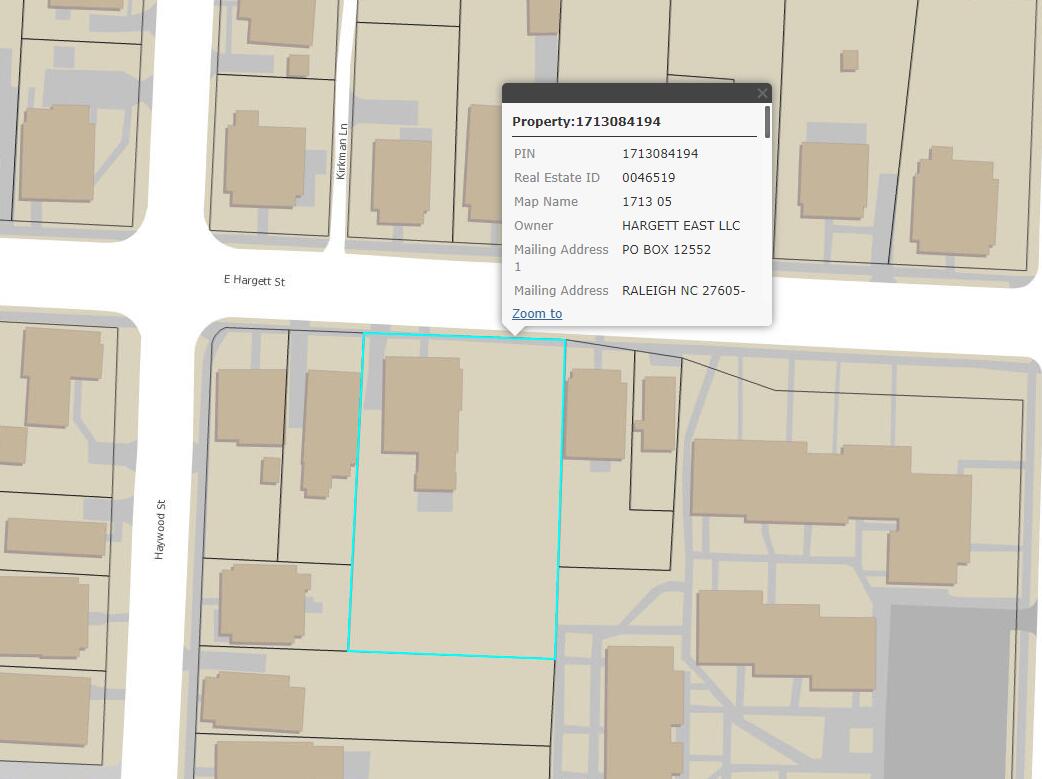Viewport: 1042px width, 779px height.
Task: Select the popup title Property:1713084194
Action: click(x=586, y=122)
